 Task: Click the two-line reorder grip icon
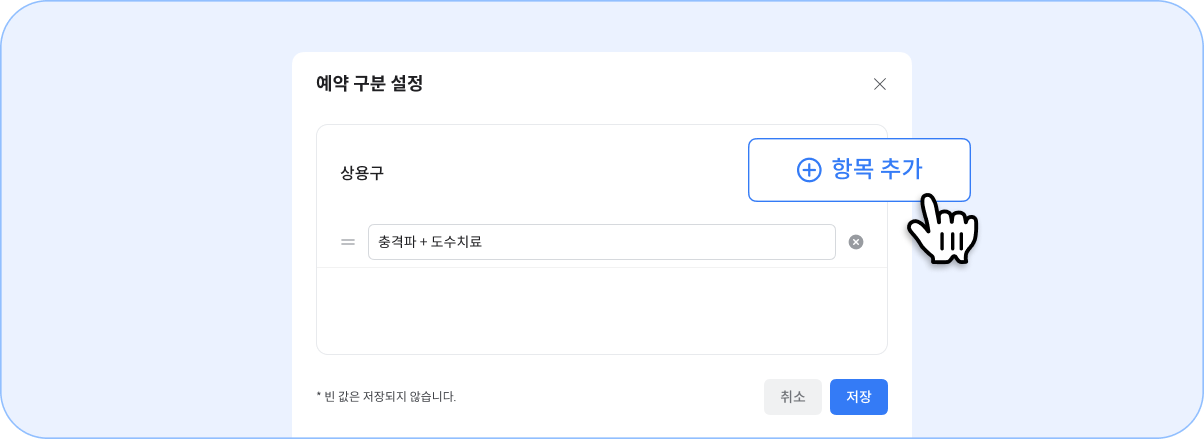click(348, 242)
